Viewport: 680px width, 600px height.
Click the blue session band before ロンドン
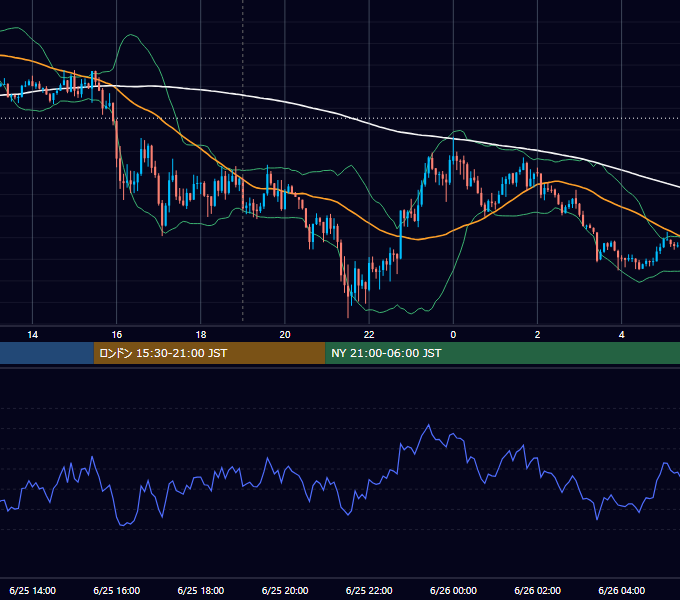[47, 353]
